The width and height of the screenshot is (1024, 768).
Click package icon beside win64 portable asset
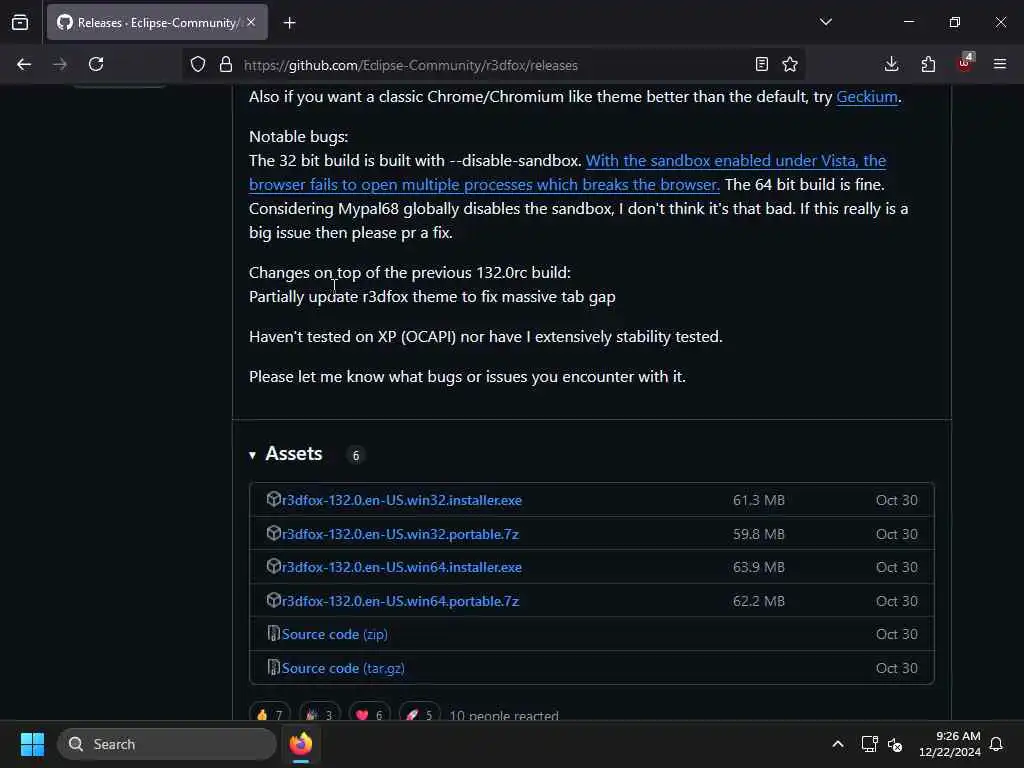pos(274,600)
